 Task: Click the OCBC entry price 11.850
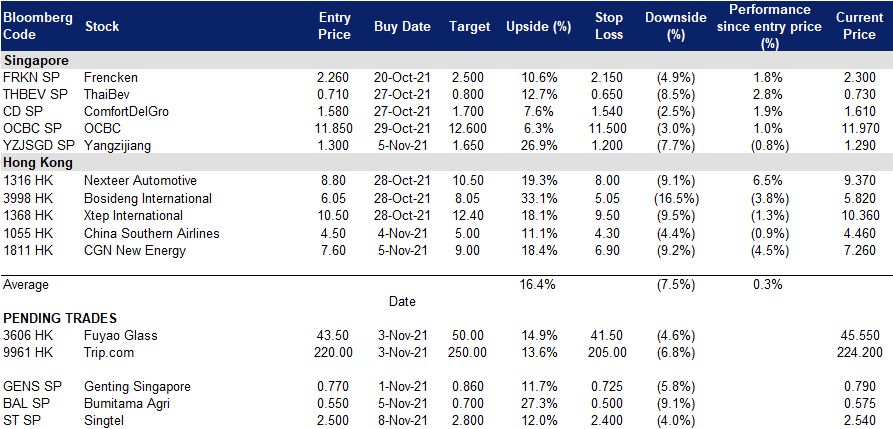coord(334,129)
